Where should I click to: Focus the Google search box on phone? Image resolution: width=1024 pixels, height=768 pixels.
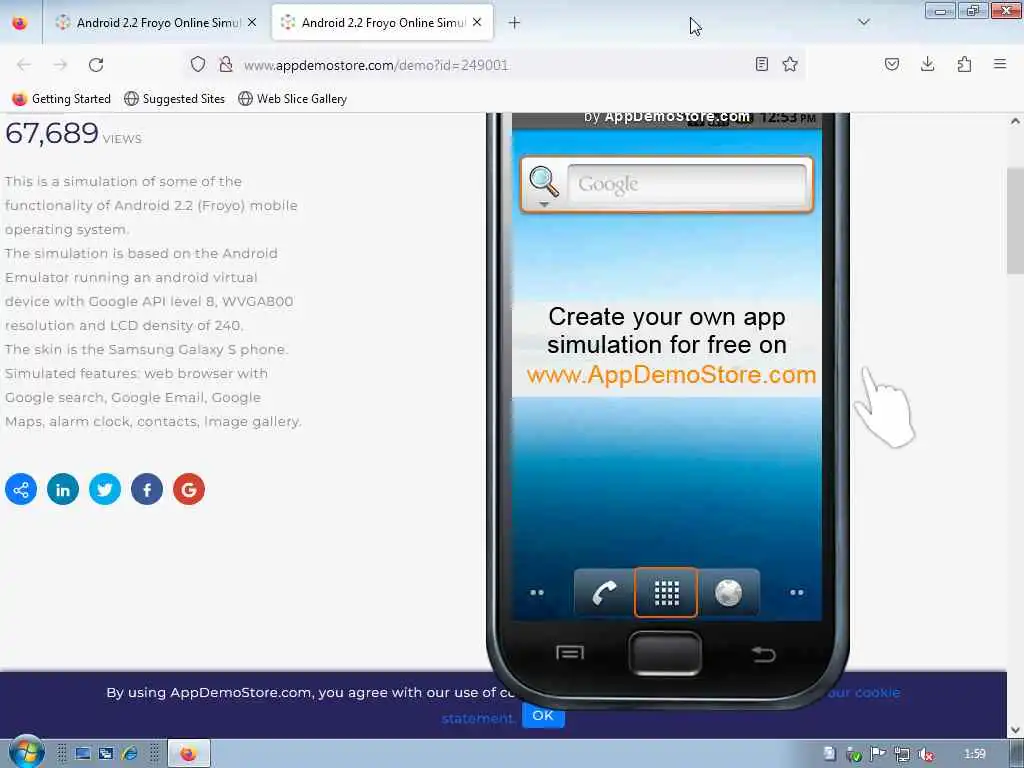tap(687, 184)
